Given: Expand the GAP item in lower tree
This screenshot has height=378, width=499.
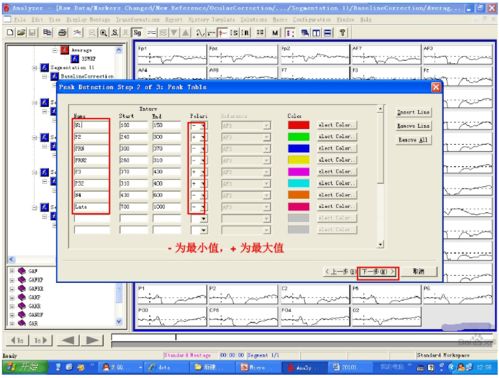Looking at the screenshot, I should point(12,271).
